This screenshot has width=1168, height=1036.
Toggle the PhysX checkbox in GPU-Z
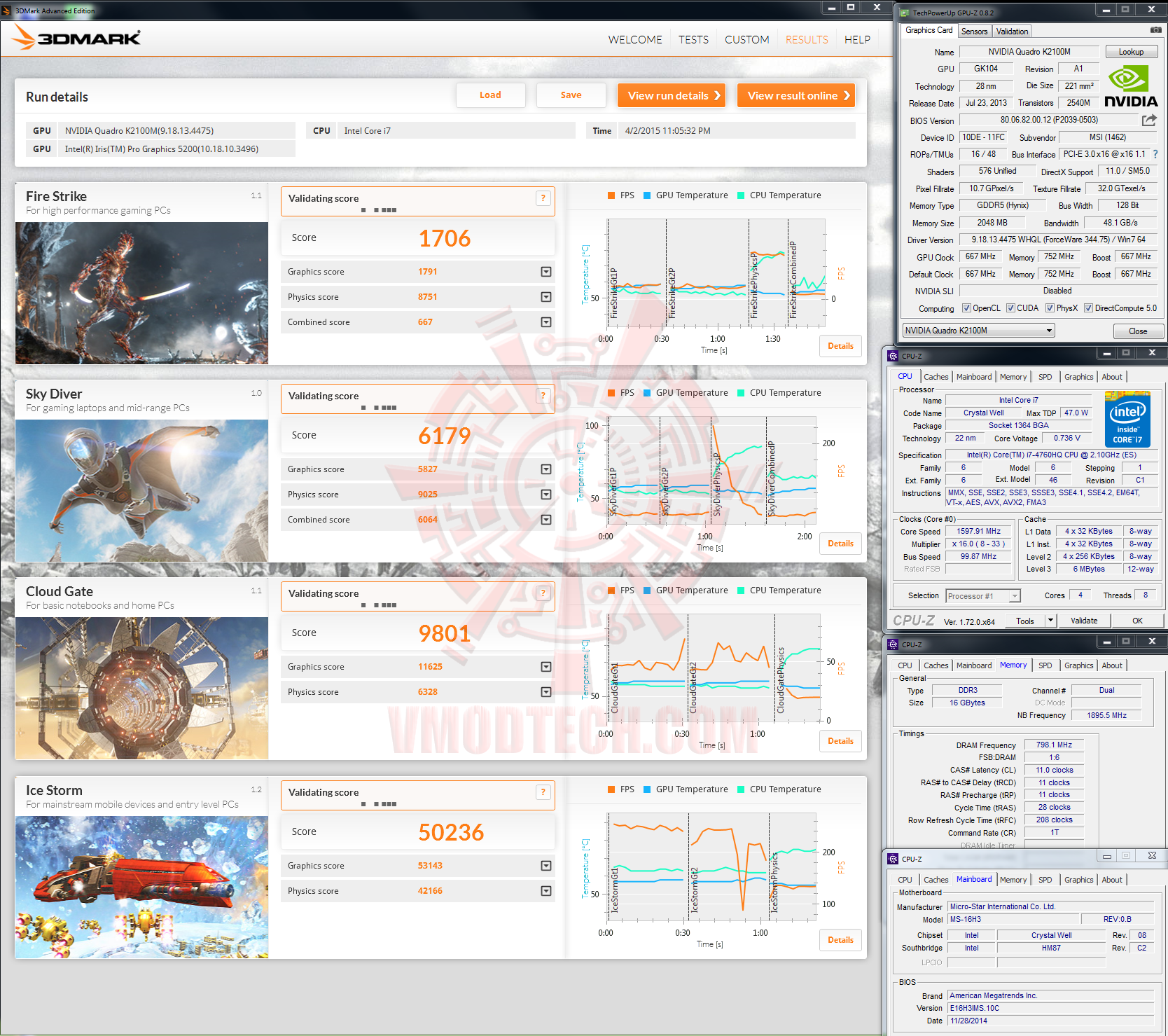(1050, 308)
